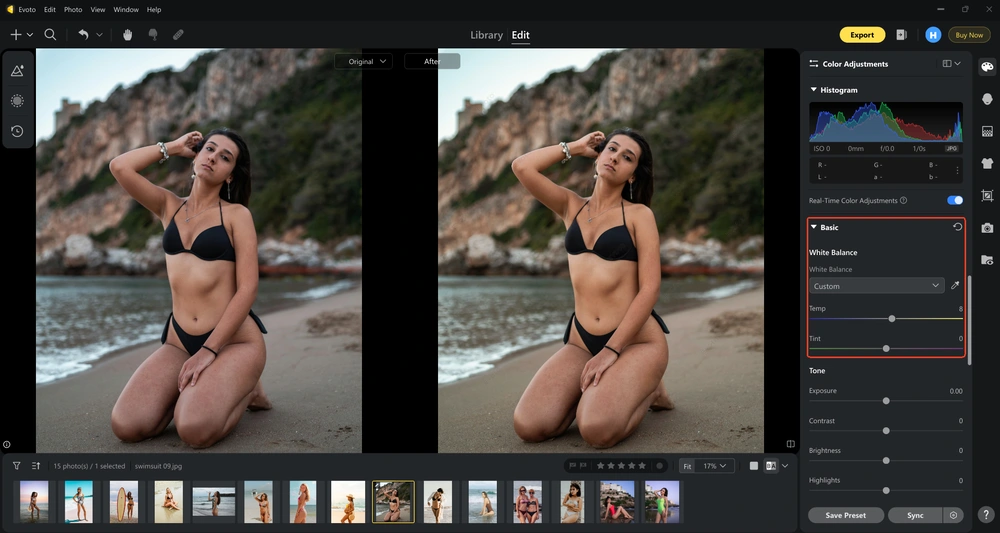
Task: Open the H user account avatar
Action: 933,35
